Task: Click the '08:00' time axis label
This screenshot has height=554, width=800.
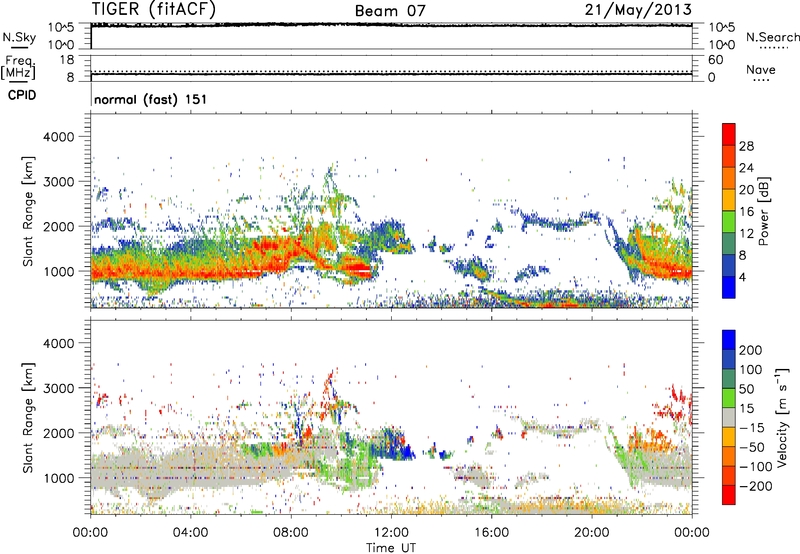Action: click(x=291, y=533)
